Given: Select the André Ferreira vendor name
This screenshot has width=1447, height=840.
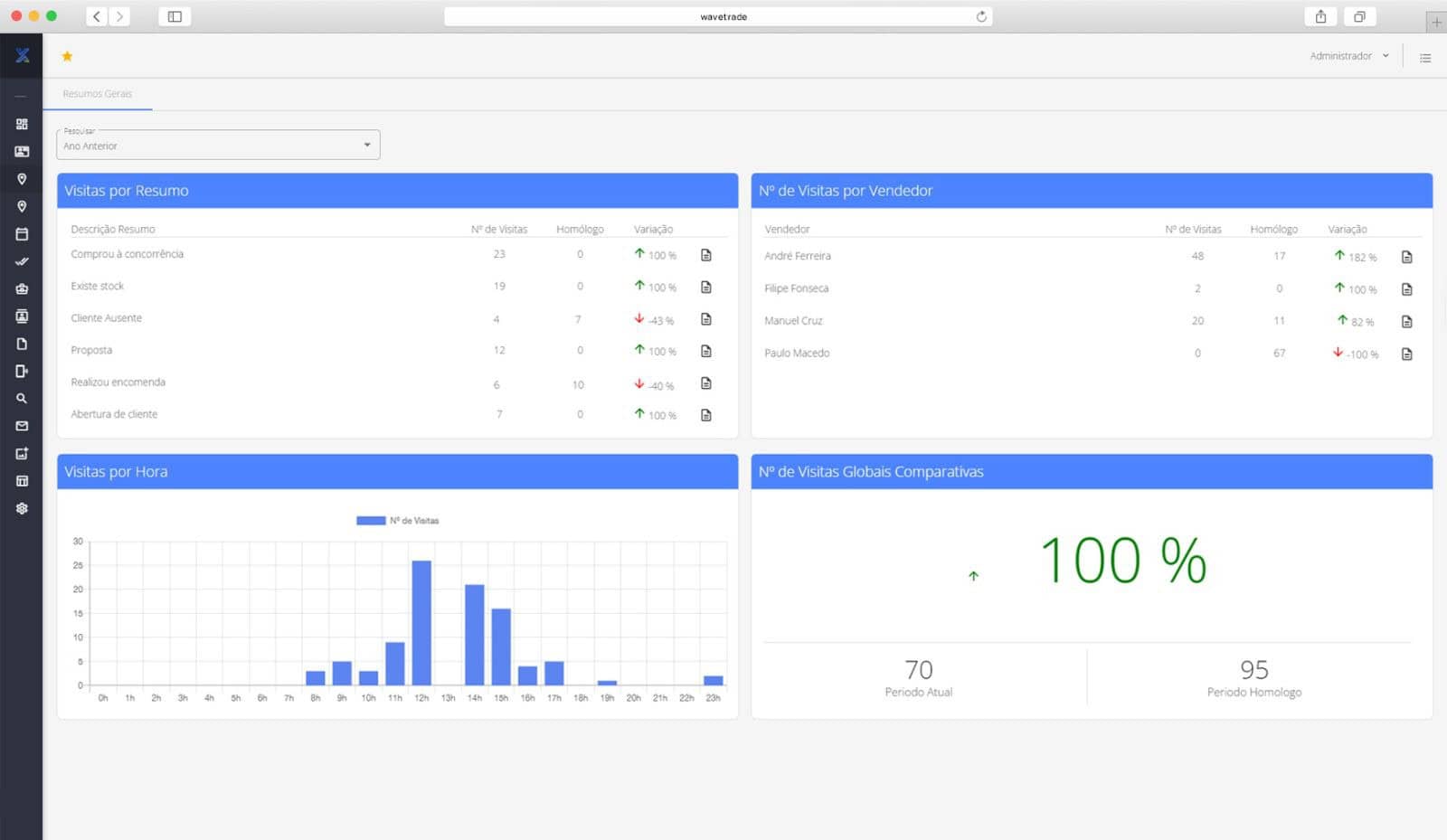Looking at the screenshot, I should click(x=797, y=256).
